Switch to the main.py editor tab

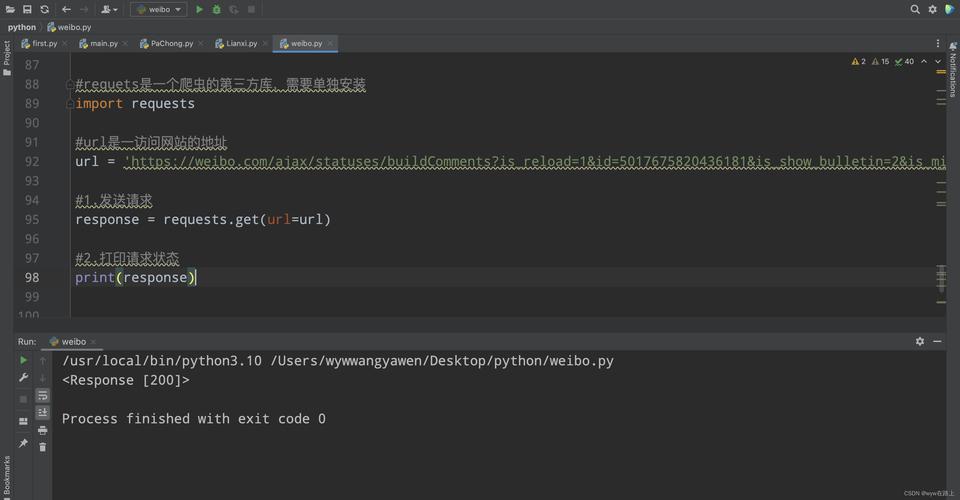coord(103,43)
